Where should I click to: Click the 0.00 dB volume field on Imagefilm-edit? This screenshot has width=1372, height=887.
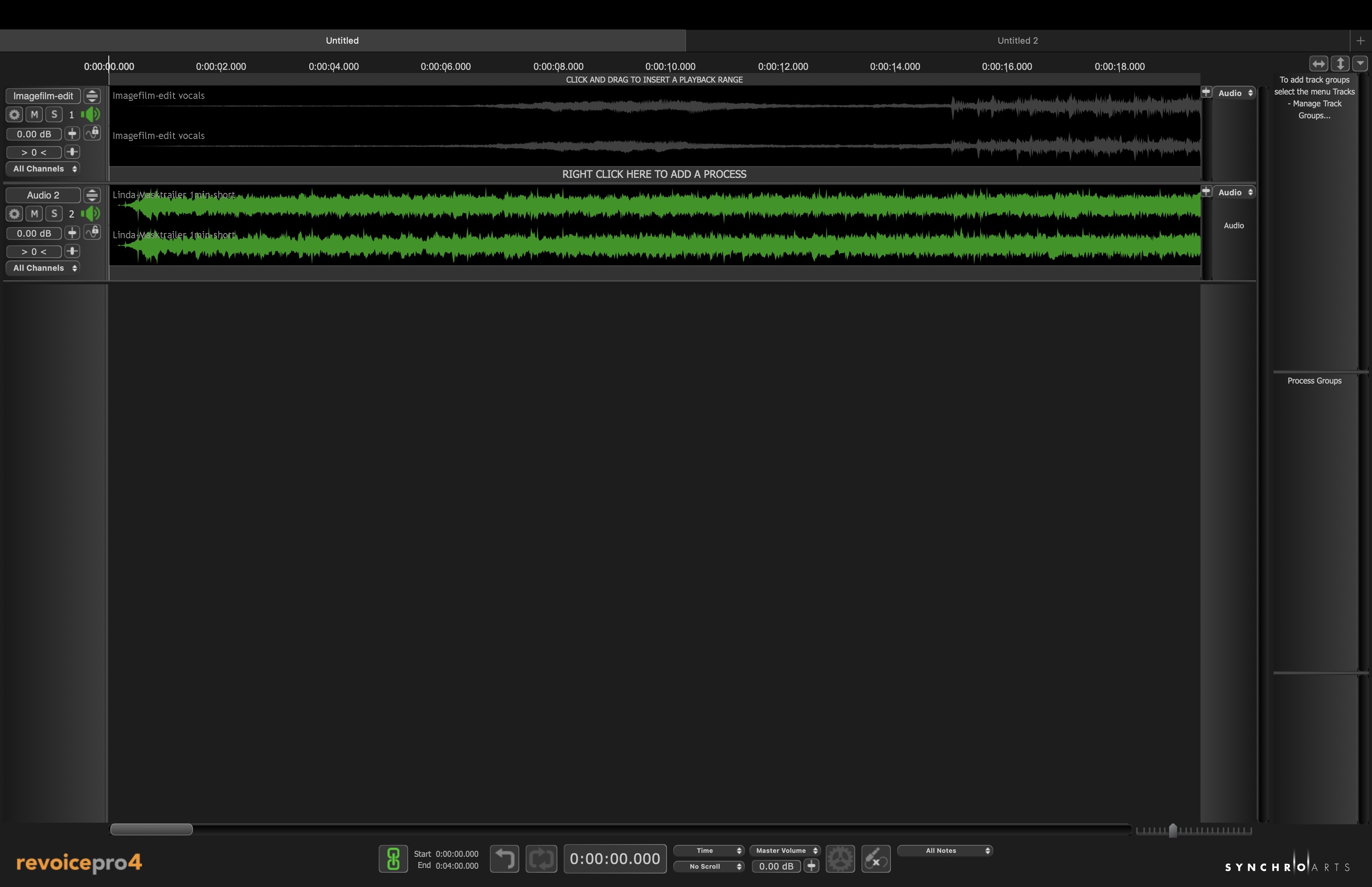click(x=34, y=134)
